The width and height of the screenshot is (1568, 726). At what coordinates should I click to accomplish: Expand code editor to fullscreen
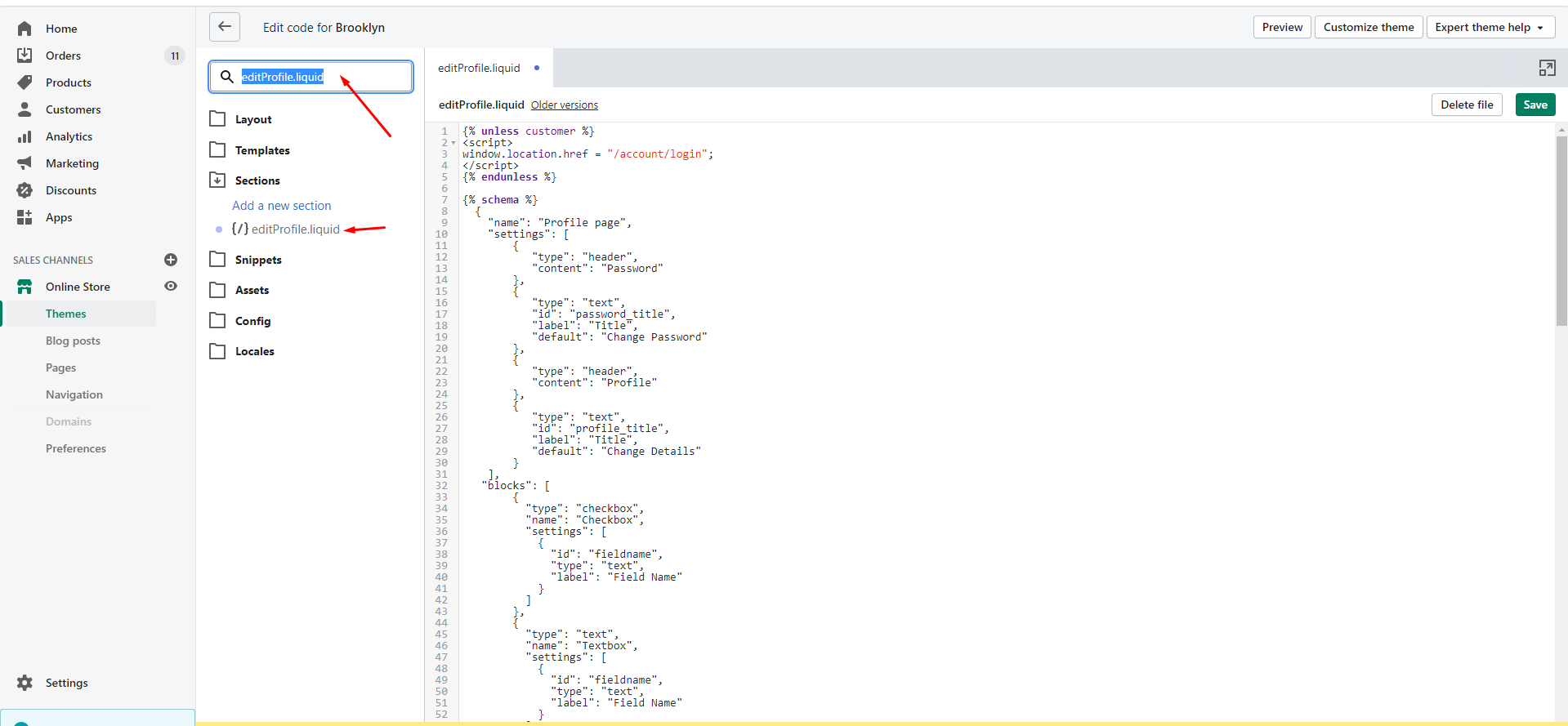click(x=1547, y=69)
